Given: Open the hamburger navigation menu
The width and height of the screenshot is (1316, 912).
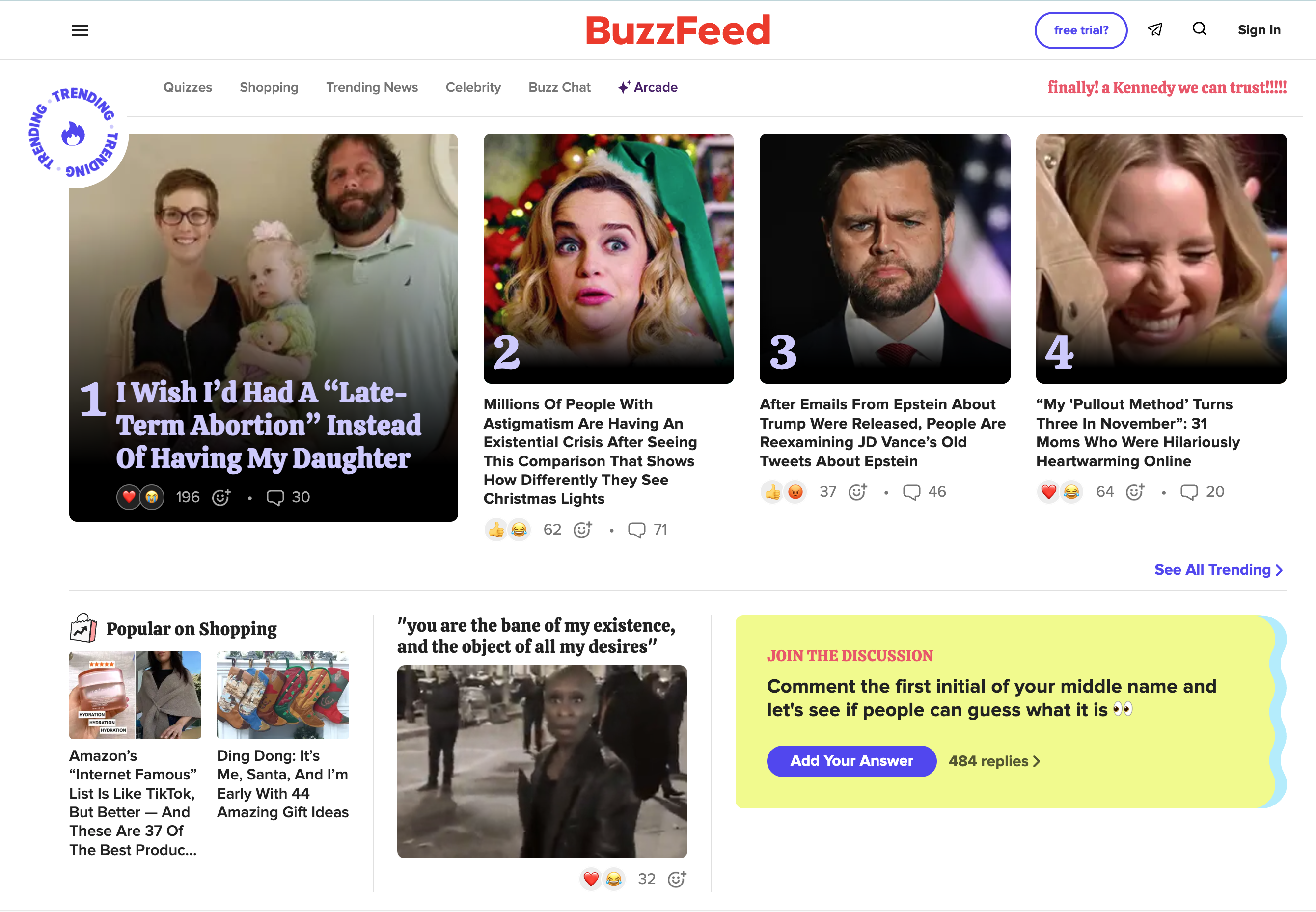Looking at the screenshot, I should click(x=80, y=30).
